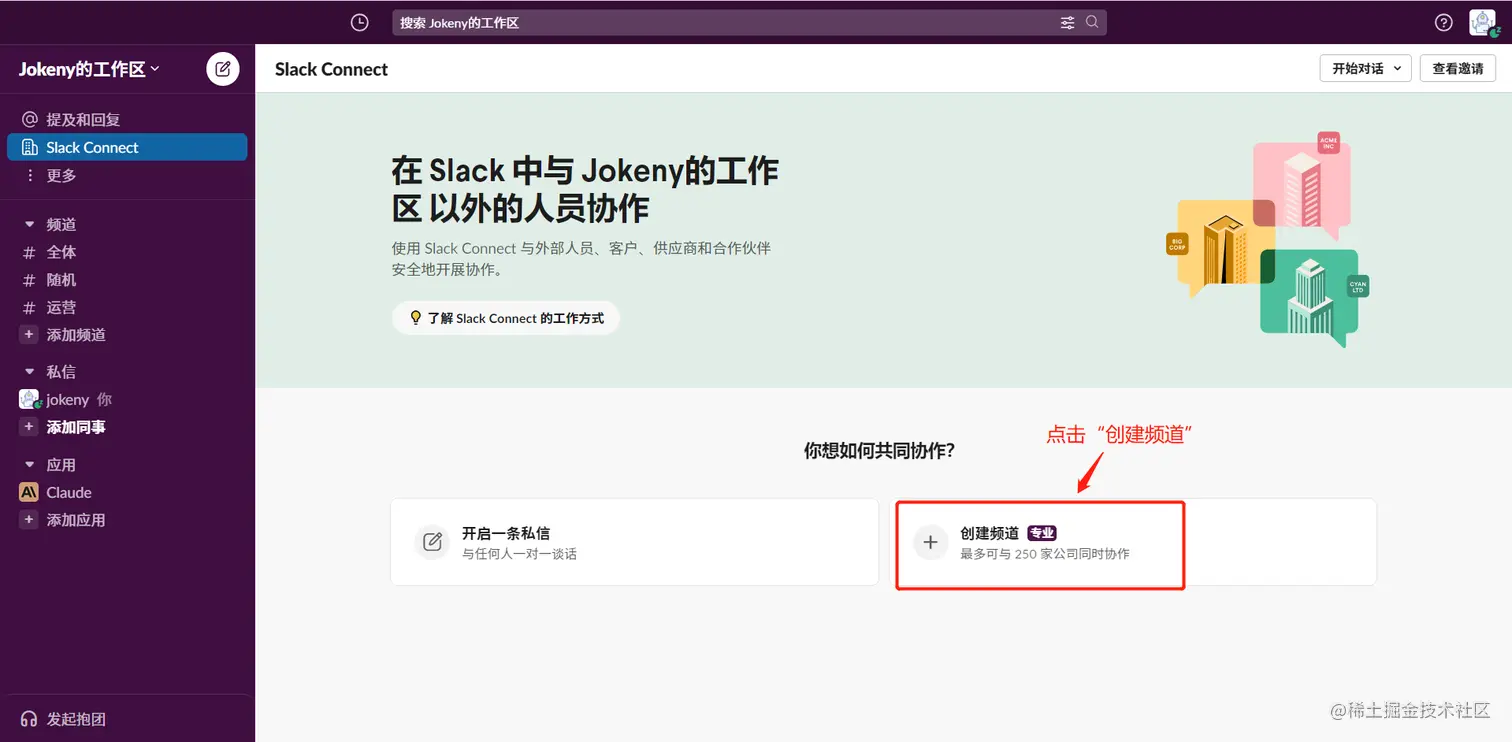This screenshot has height=742, width=1512.
Task: Click hash icon beside 随机
Action: click(x=29, y=280)
